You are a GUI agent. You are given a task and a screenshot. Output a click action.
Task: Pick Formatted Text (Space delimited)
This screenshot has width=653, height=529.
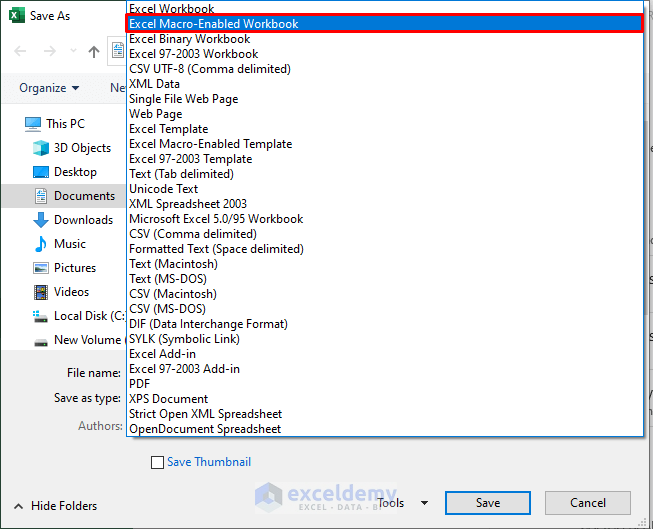click(x=385, y=249)
